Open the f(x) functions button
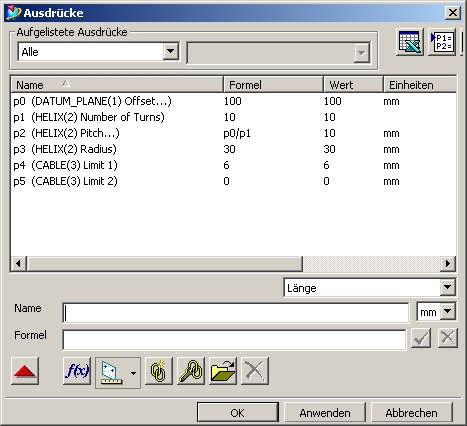Screen dimensions: 467x426 pyautogui.click(x=77, y=371)
